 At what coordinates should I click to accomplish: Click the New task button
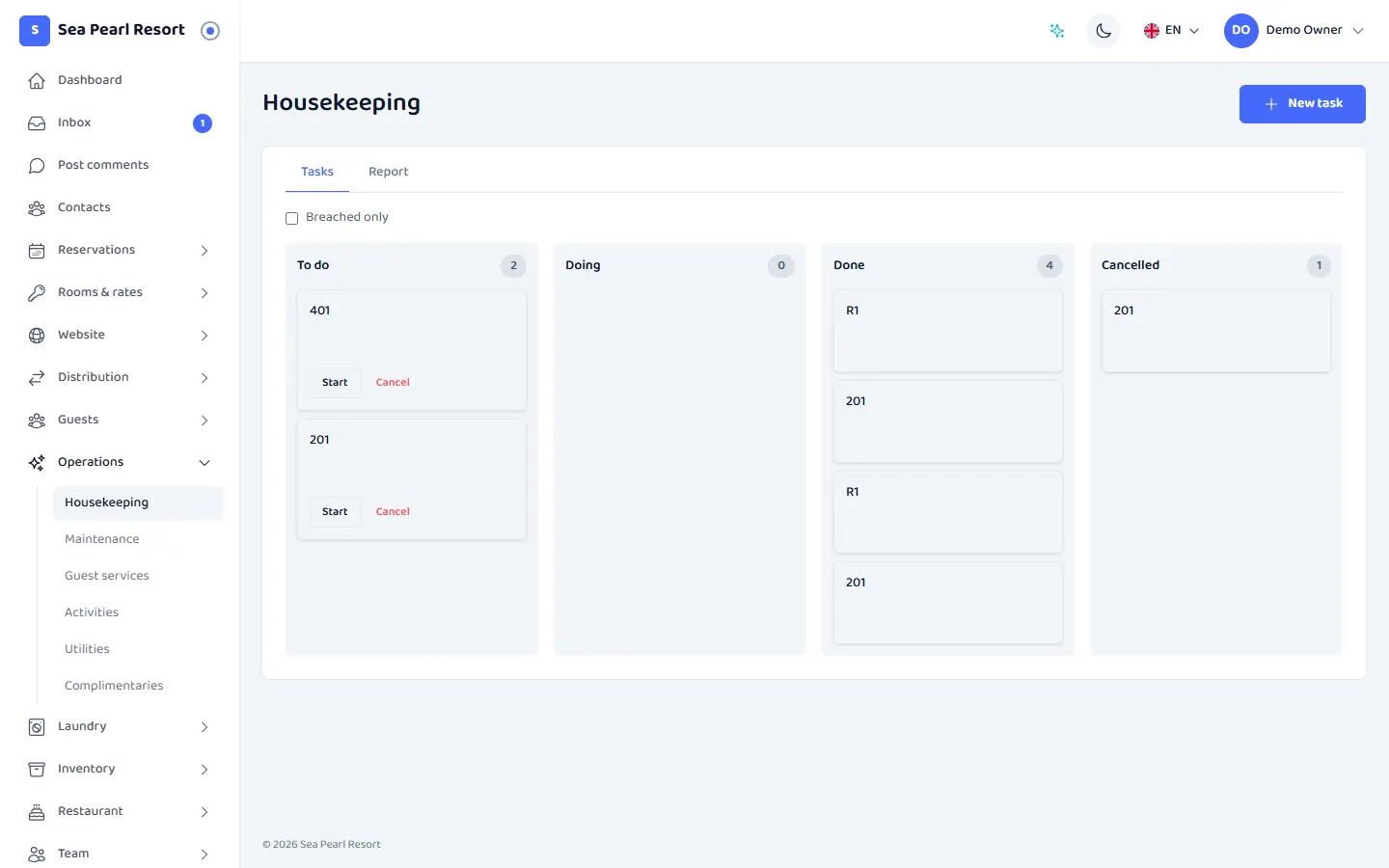pyautogui.click(x=1302, y=104)
